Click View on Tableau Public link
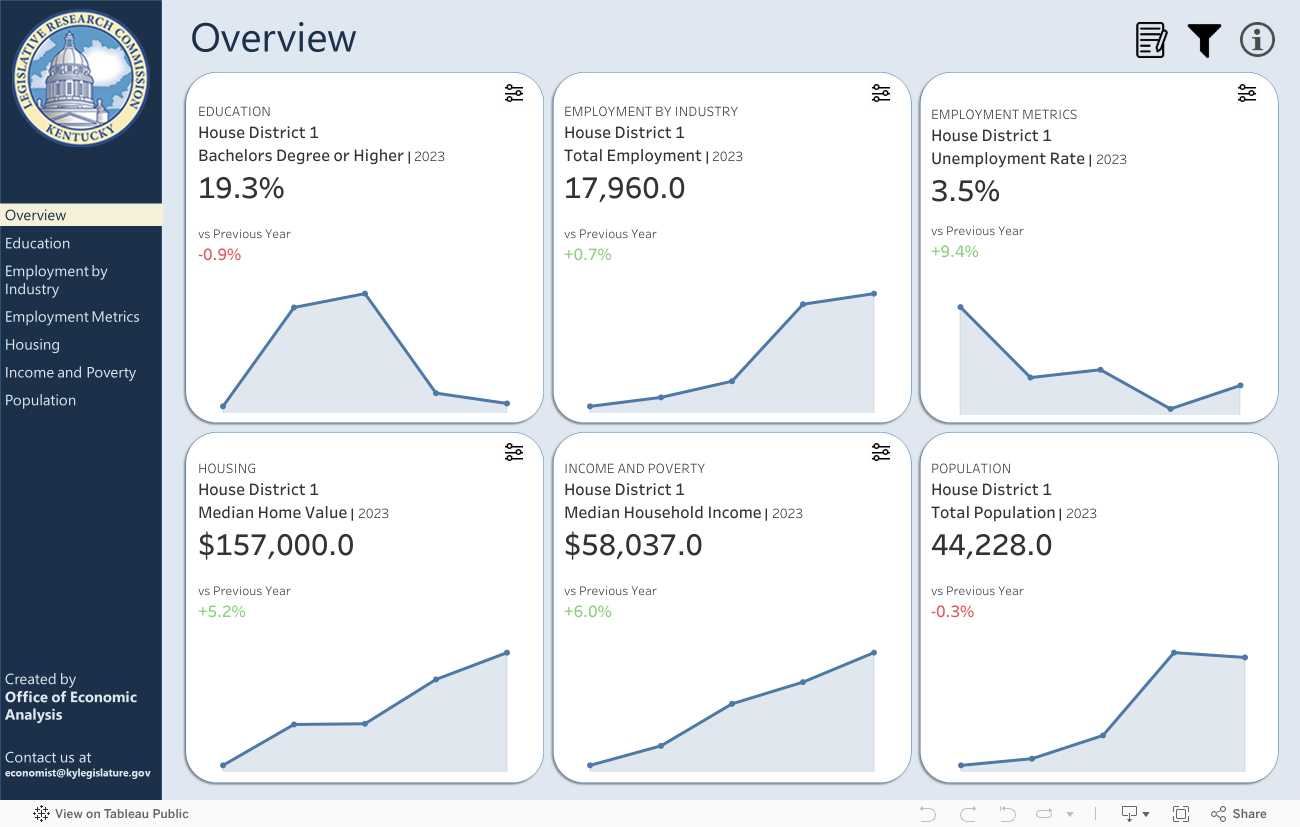This screenshot has width=1300, height=827. 111,814
